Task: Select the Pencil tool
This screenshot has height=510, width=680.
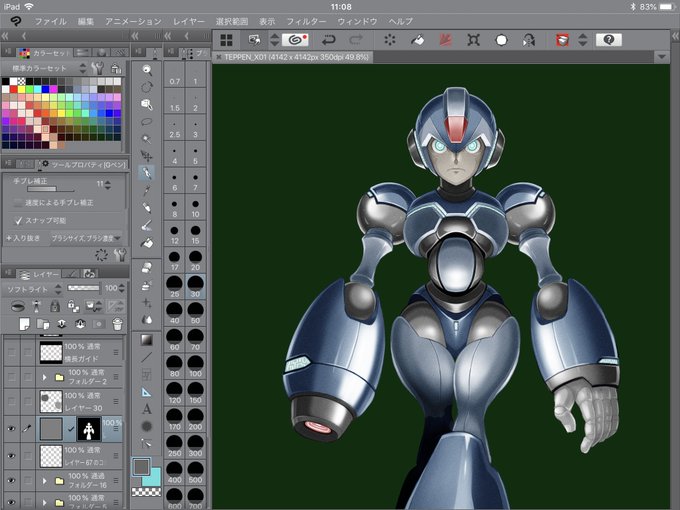Action: click(x=147, y=190)
